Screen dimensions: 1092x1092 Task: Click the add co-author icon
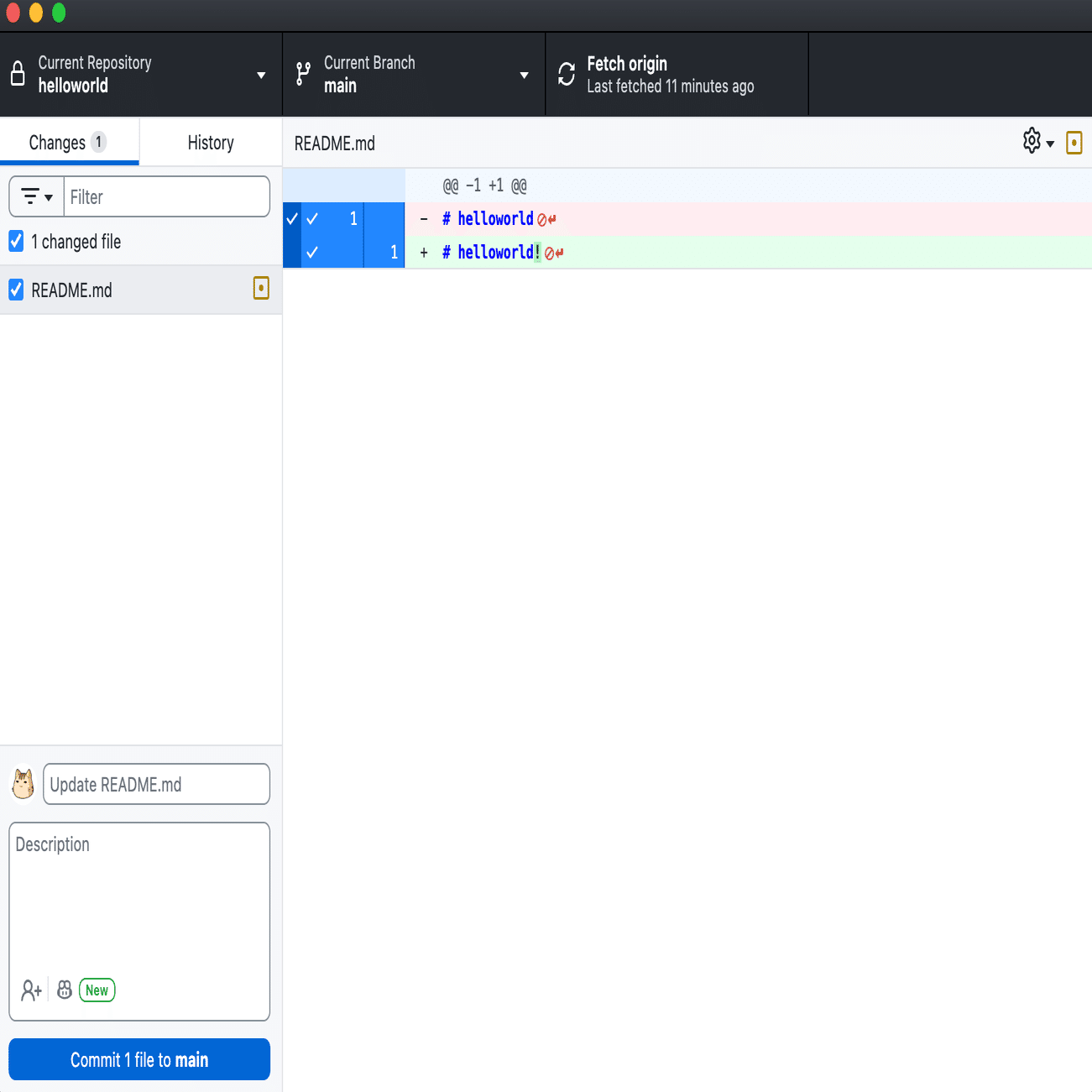pos(31,990)
